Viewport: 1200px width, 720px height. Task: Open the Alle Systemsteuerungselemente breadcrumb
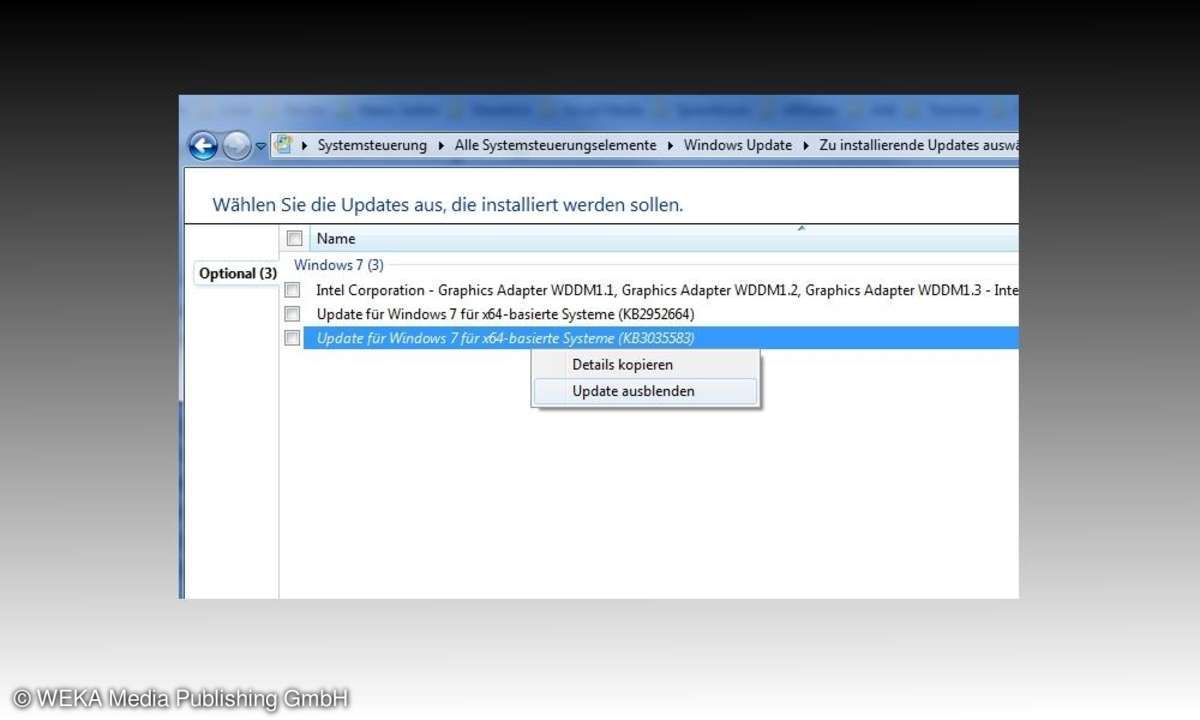(x=555, y=145)
